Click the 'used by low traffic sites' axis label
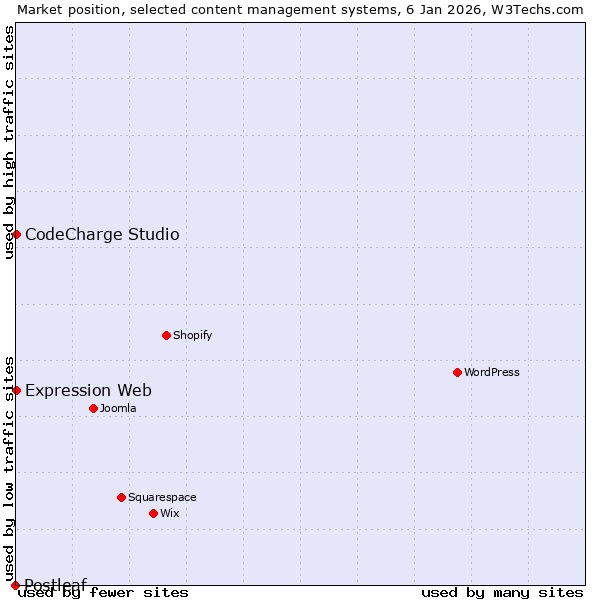This screenshot has width=600, height=600. 9,470
